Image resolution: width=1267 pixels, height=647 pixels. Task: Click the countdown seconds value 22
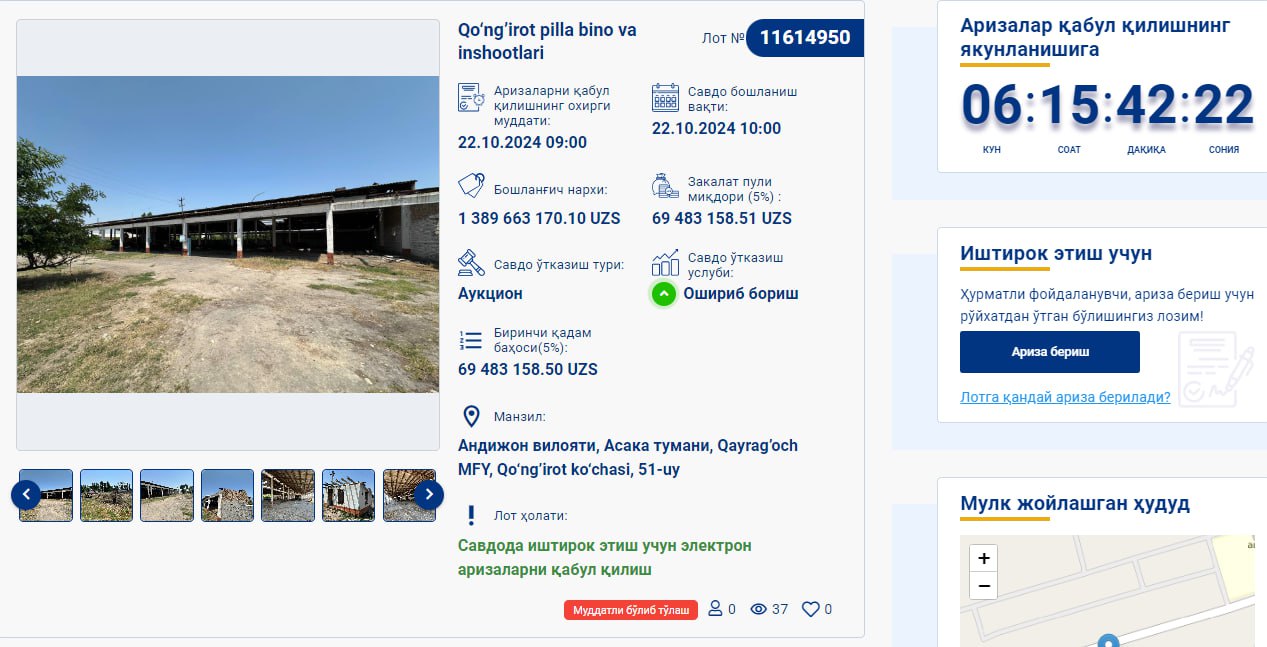[1224, 106]
